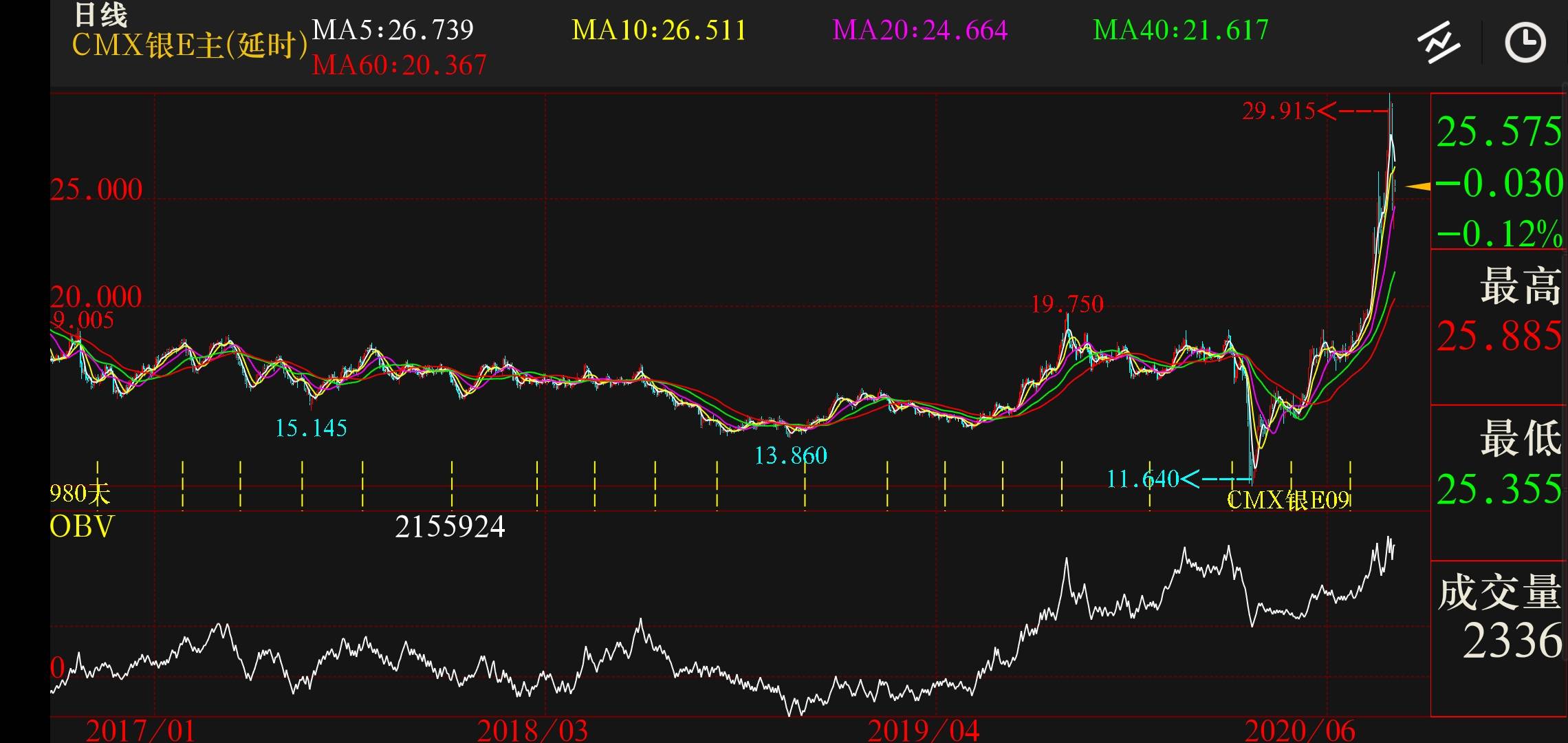The height and width of the screenshot is (743, 1568).
Task: Open the OBV indicator selector
Action: click(x=81, y=527)
